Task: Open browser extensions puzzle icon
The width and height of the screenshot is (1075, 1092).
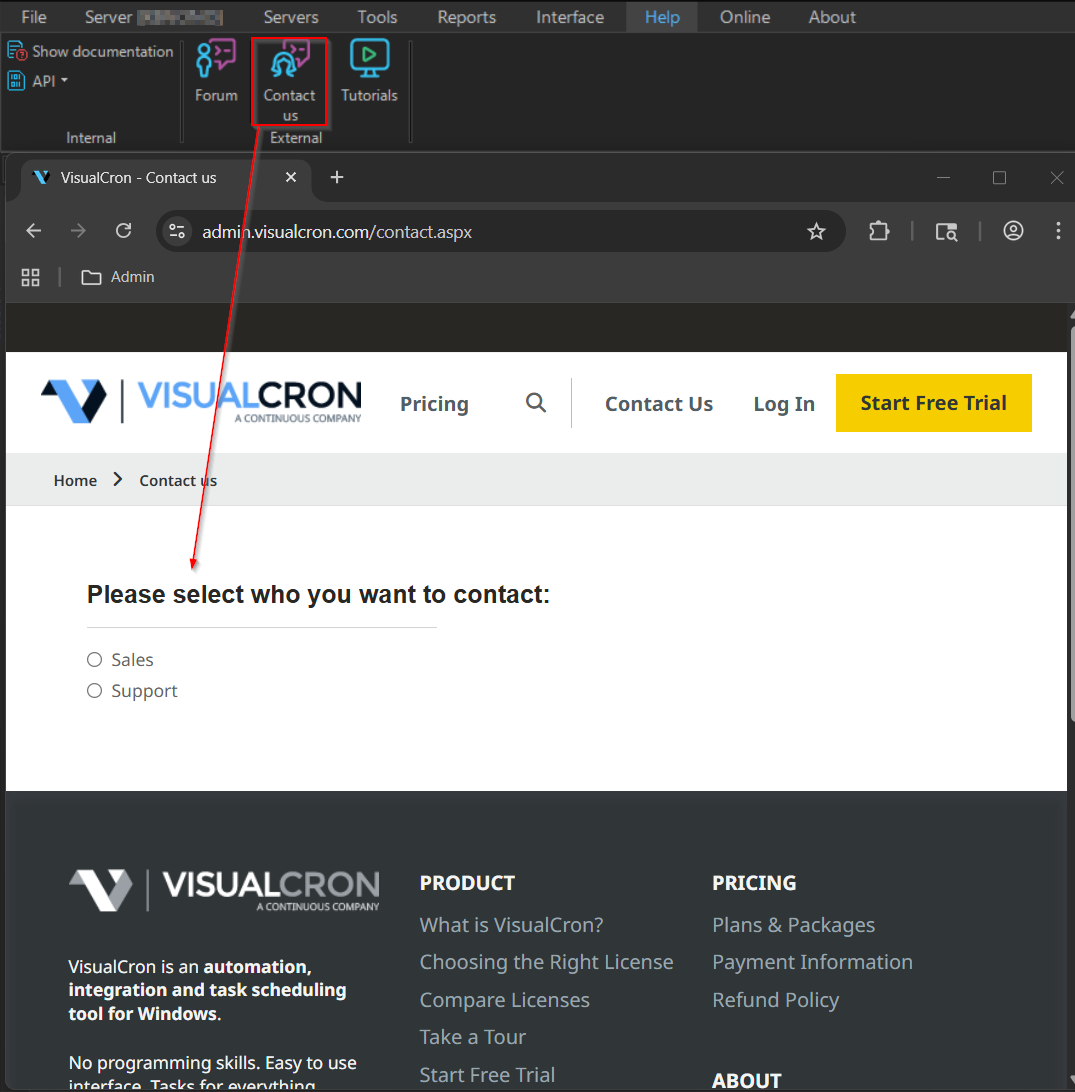Action: [x=878, y=232]
